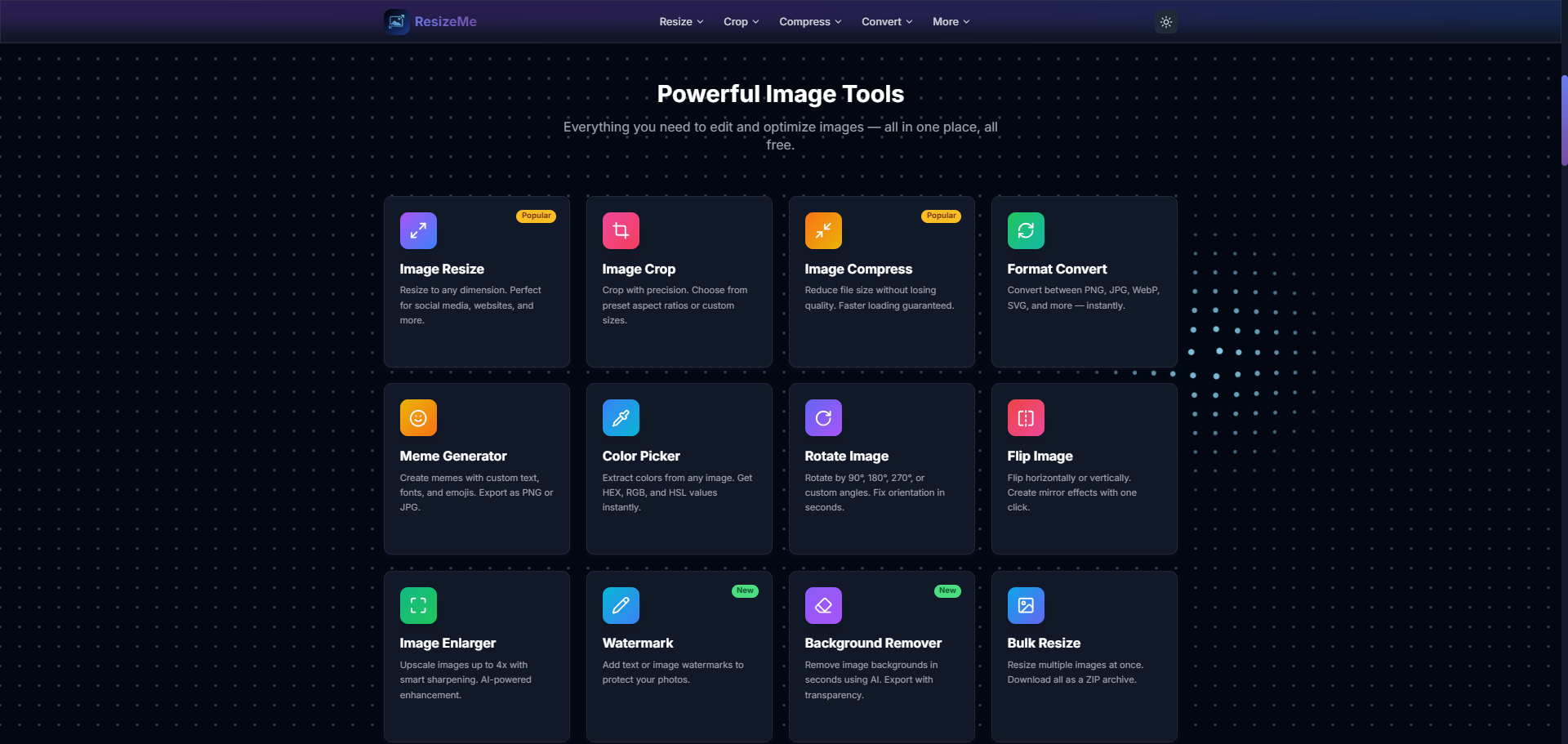Click 'Reduce file size without losing' description
The height and width of the screenshot is (744, 1568).
(x=880, y=298)
